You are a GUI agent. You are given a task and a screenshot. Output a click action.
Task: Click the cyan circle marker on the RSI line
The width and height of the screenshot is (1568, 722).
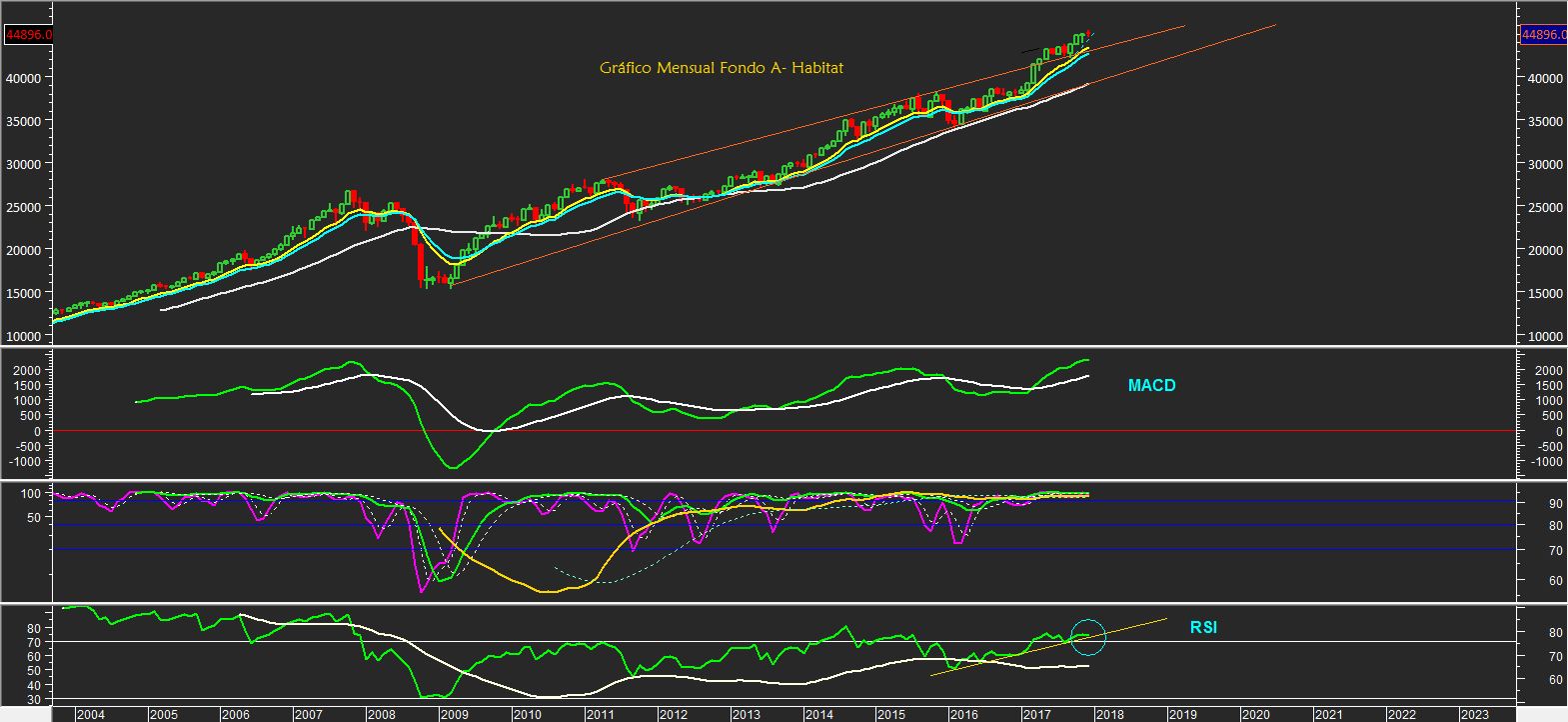point(1087,638)
